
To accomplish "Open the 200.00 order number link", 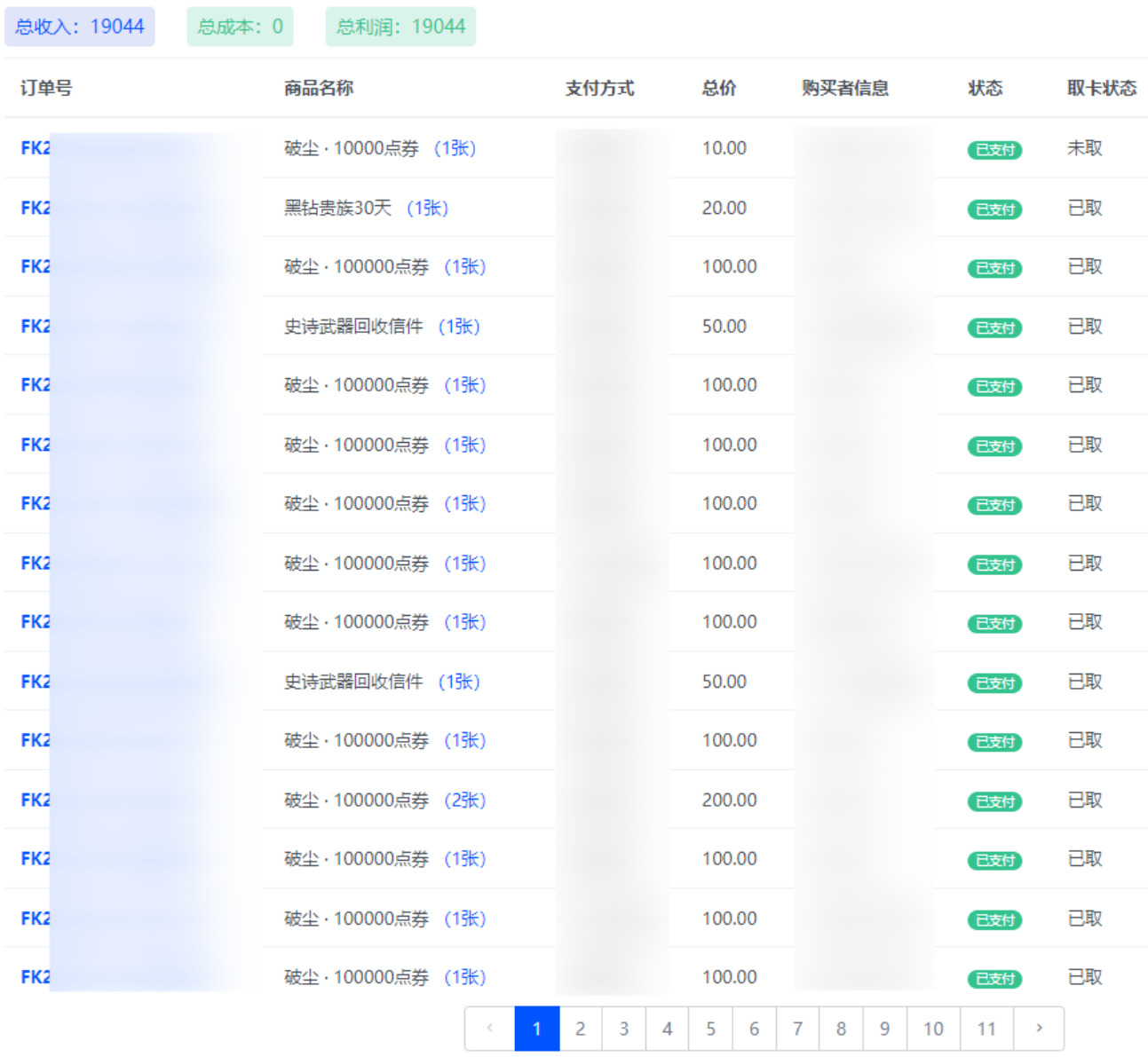I will 36,800.
